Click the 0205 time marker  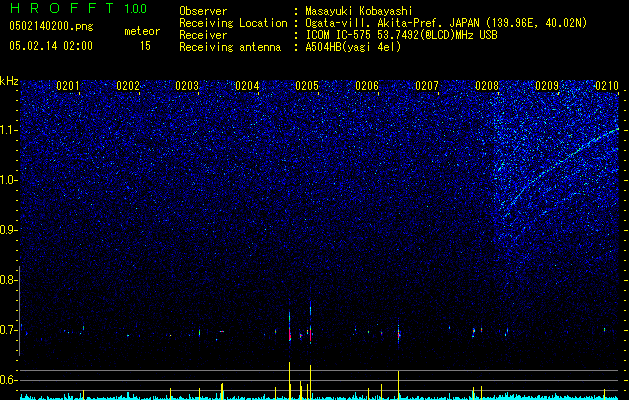pyautogui.click(x=307, y=86)
